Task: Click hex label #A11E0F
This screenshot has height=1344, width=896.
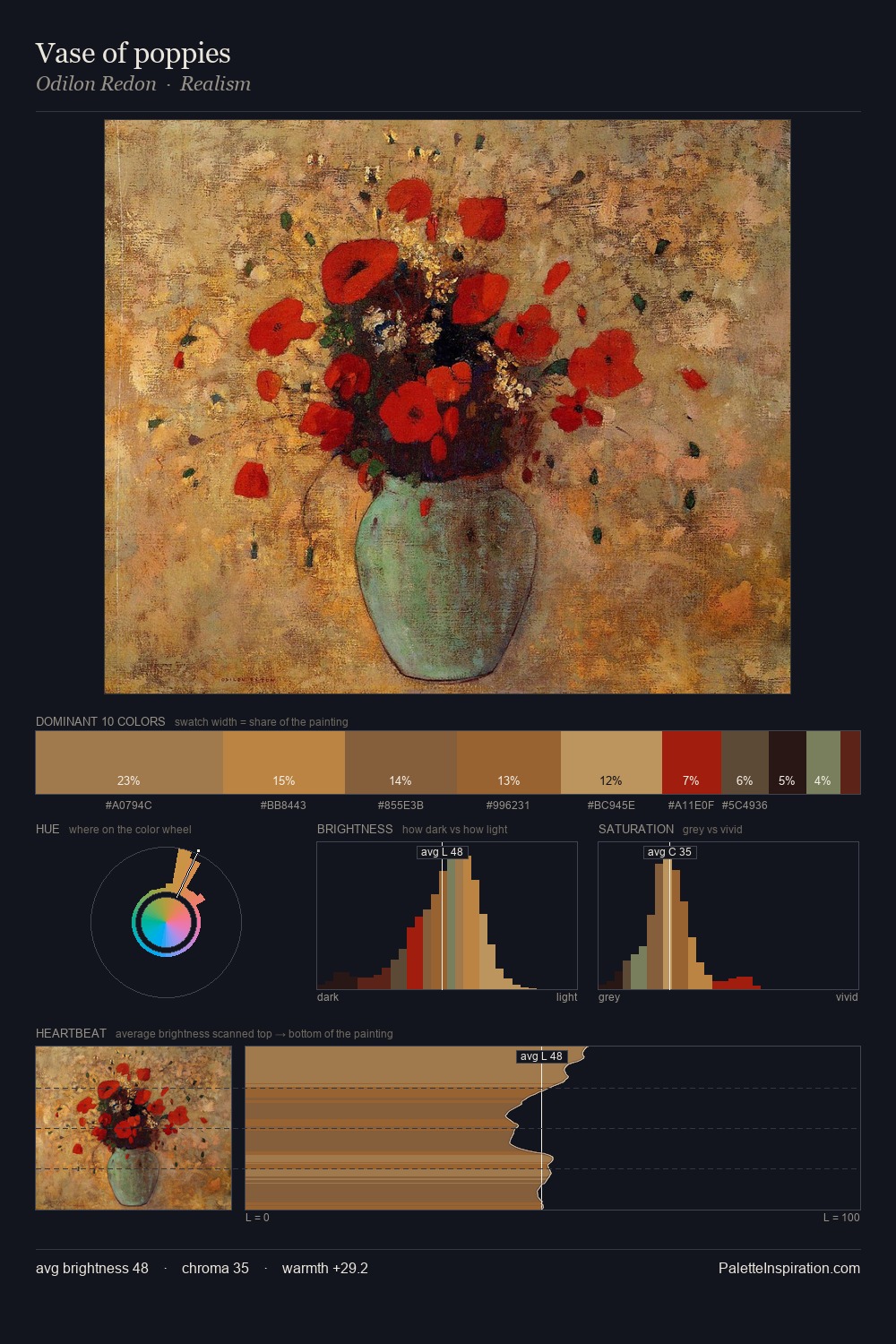Action: pyautogui.click(x=691, y=806)
